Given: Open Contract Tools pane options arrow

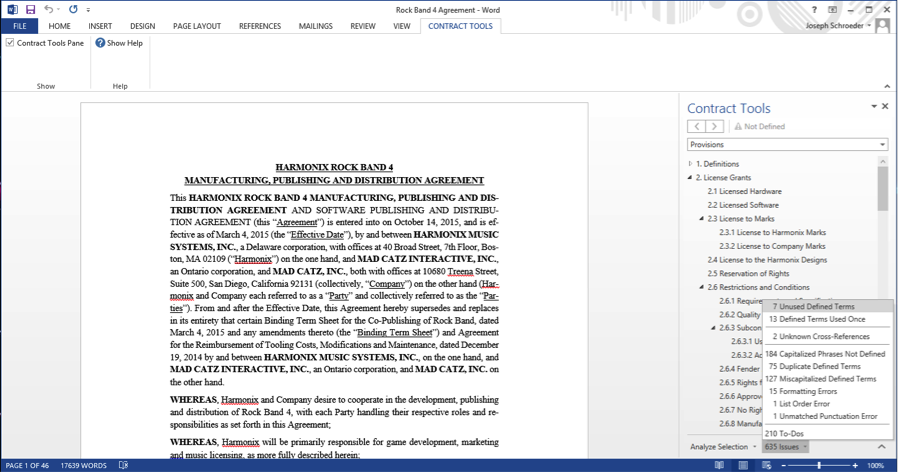Looking at the screenshot, I should tap(874, 106).
